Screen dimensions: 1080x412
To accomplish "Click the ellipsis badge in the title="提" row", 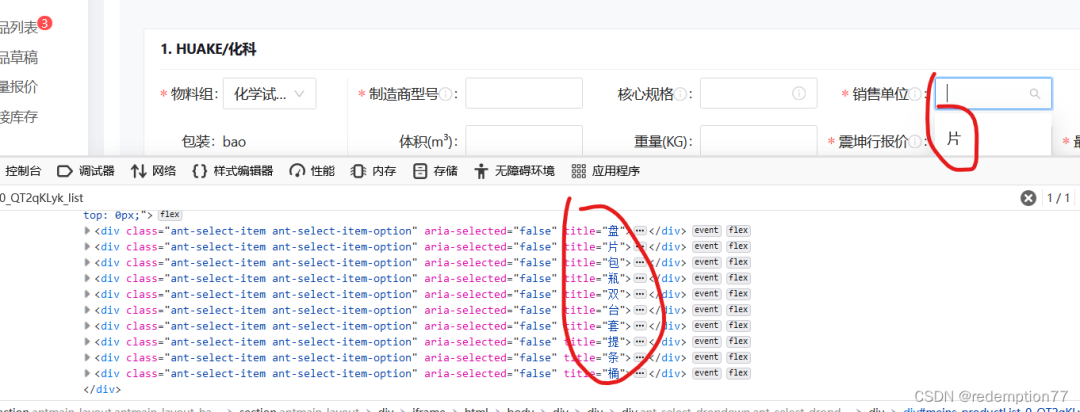I will (x=640, y=341).
